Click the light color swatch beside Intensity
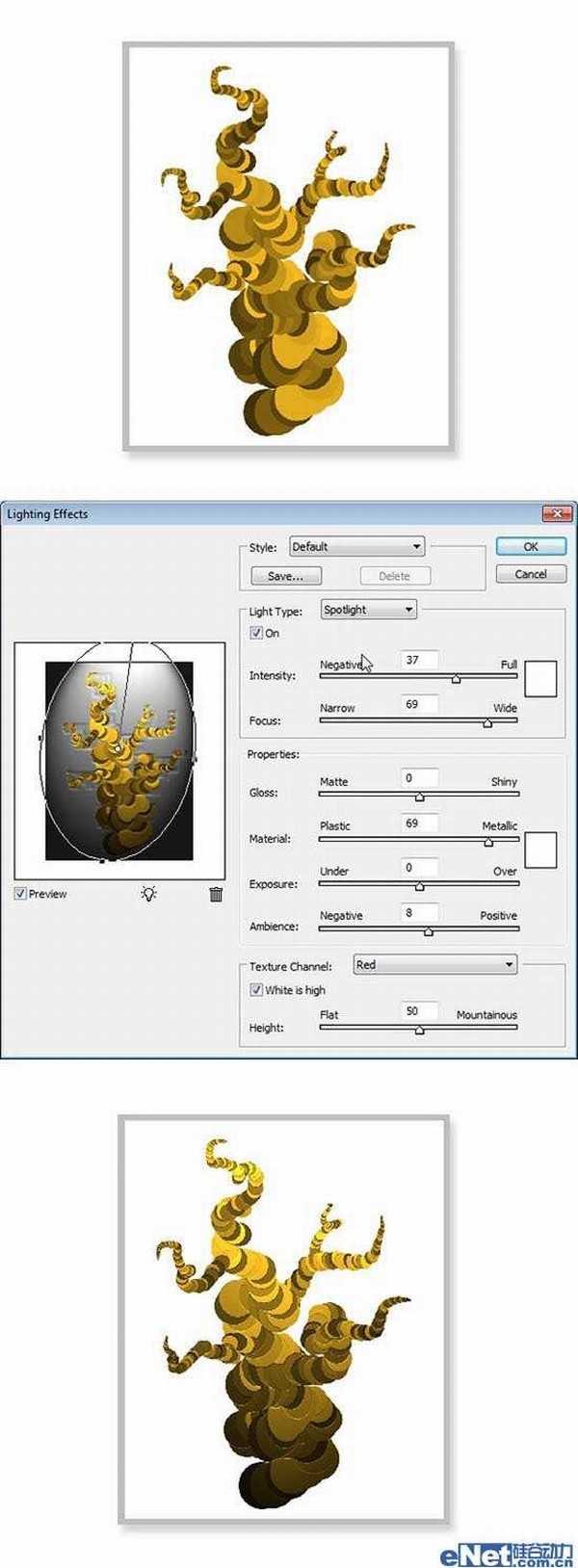 click(x=540, y=678)
